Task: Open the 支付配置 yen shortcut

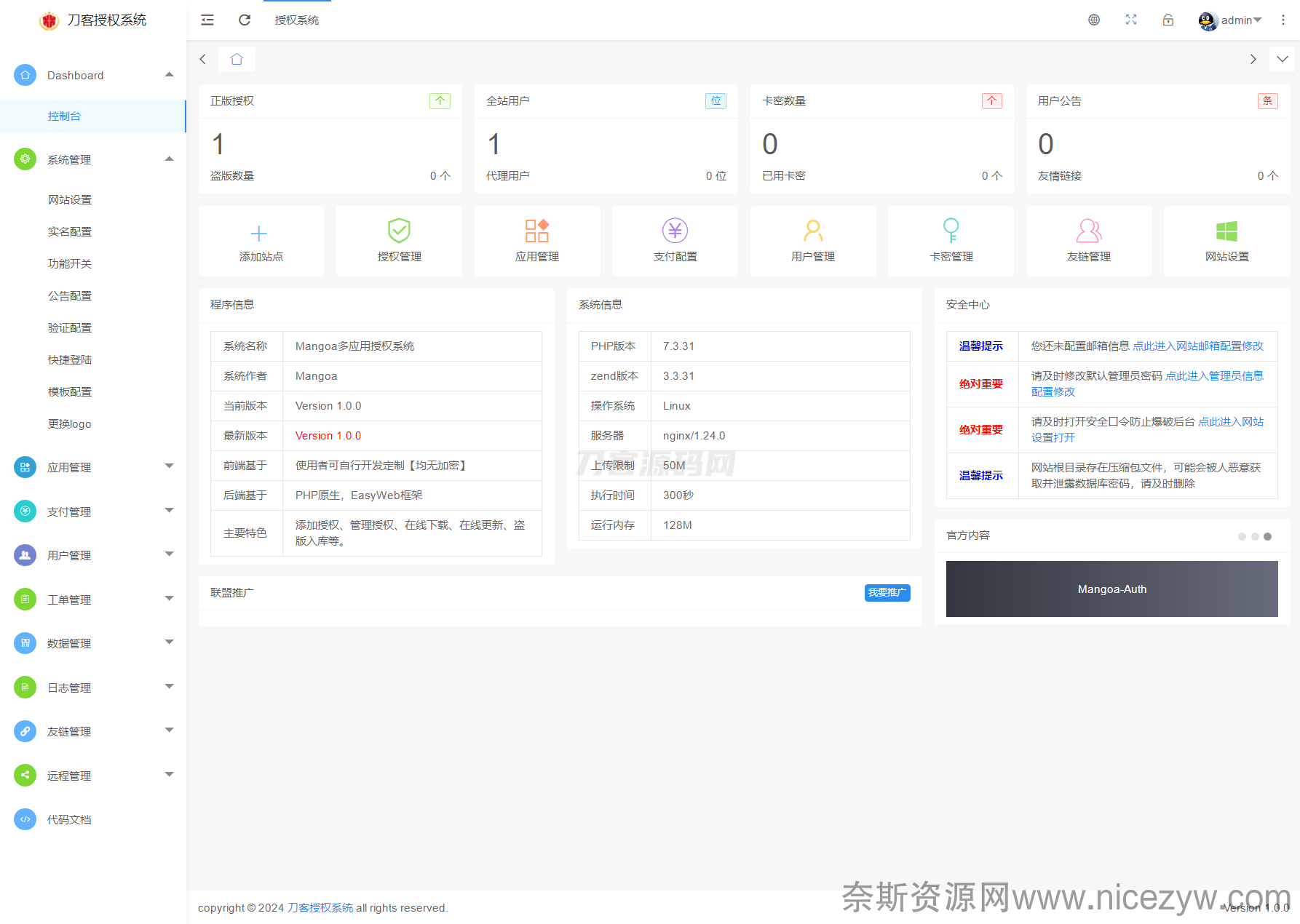Action: click(675, 242)
